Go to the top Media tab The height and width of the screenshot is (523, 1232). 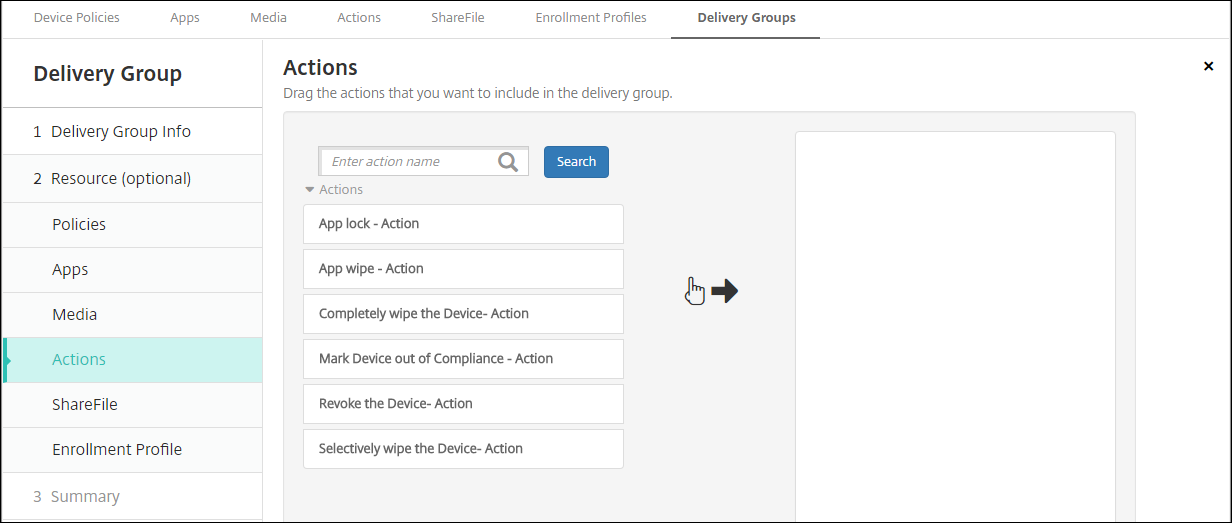pos(268,18)
